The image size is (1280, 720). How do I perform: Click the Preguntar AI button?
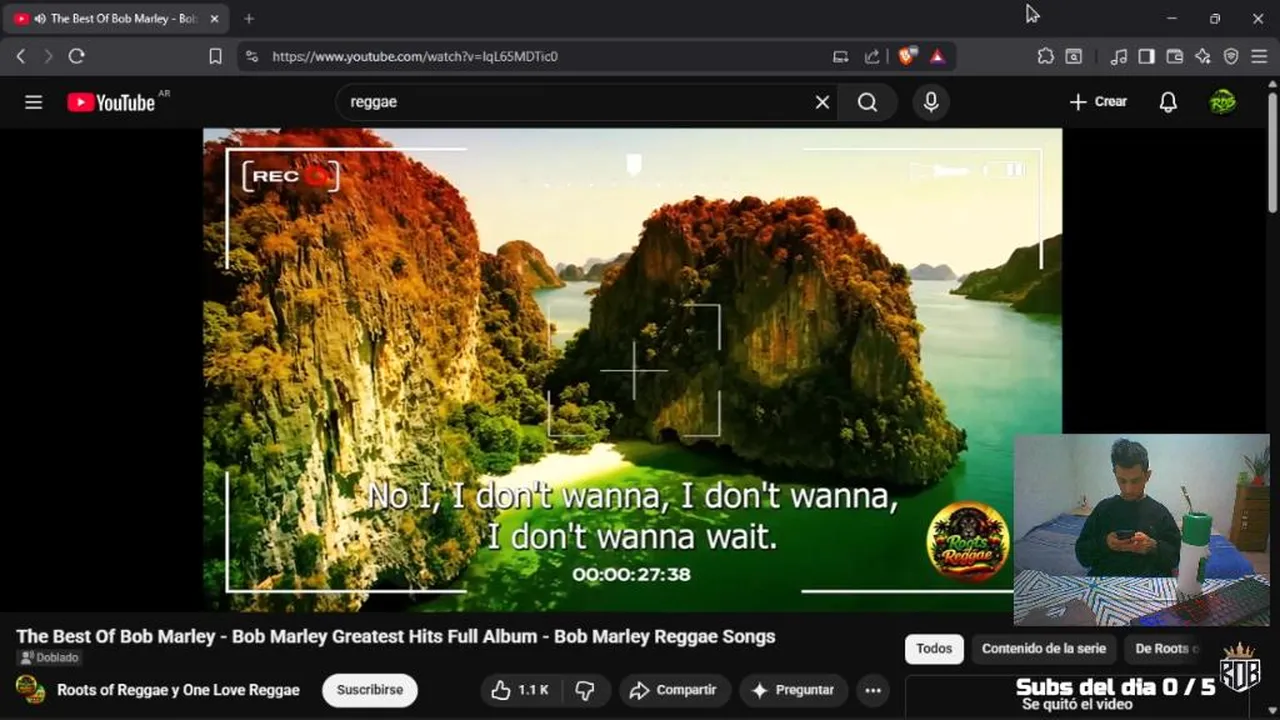[x=793, y=690]
